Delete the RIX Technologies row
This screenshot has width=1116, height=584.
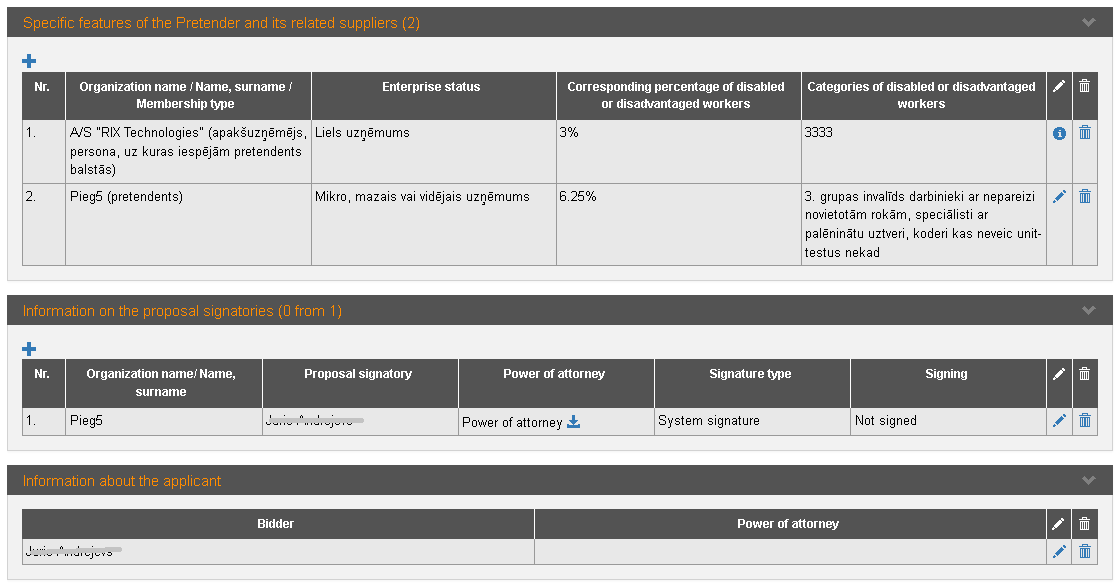(1084, 133)
